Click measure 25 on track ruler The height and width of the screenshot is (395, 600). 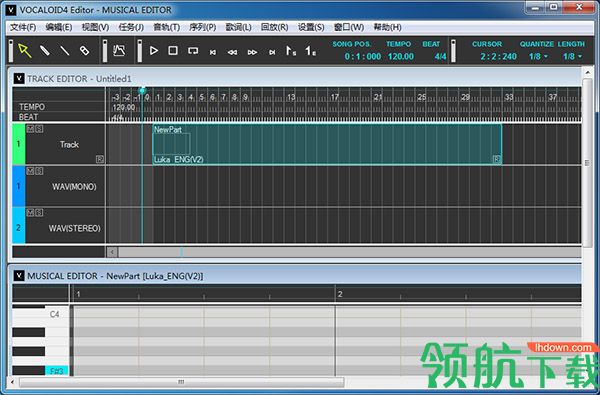422,97
